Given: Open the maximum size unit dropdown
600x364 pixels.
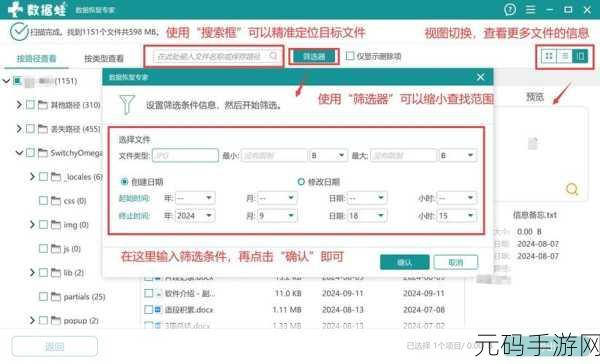Looking at the screenshot, I should click(x=458, y=155).
